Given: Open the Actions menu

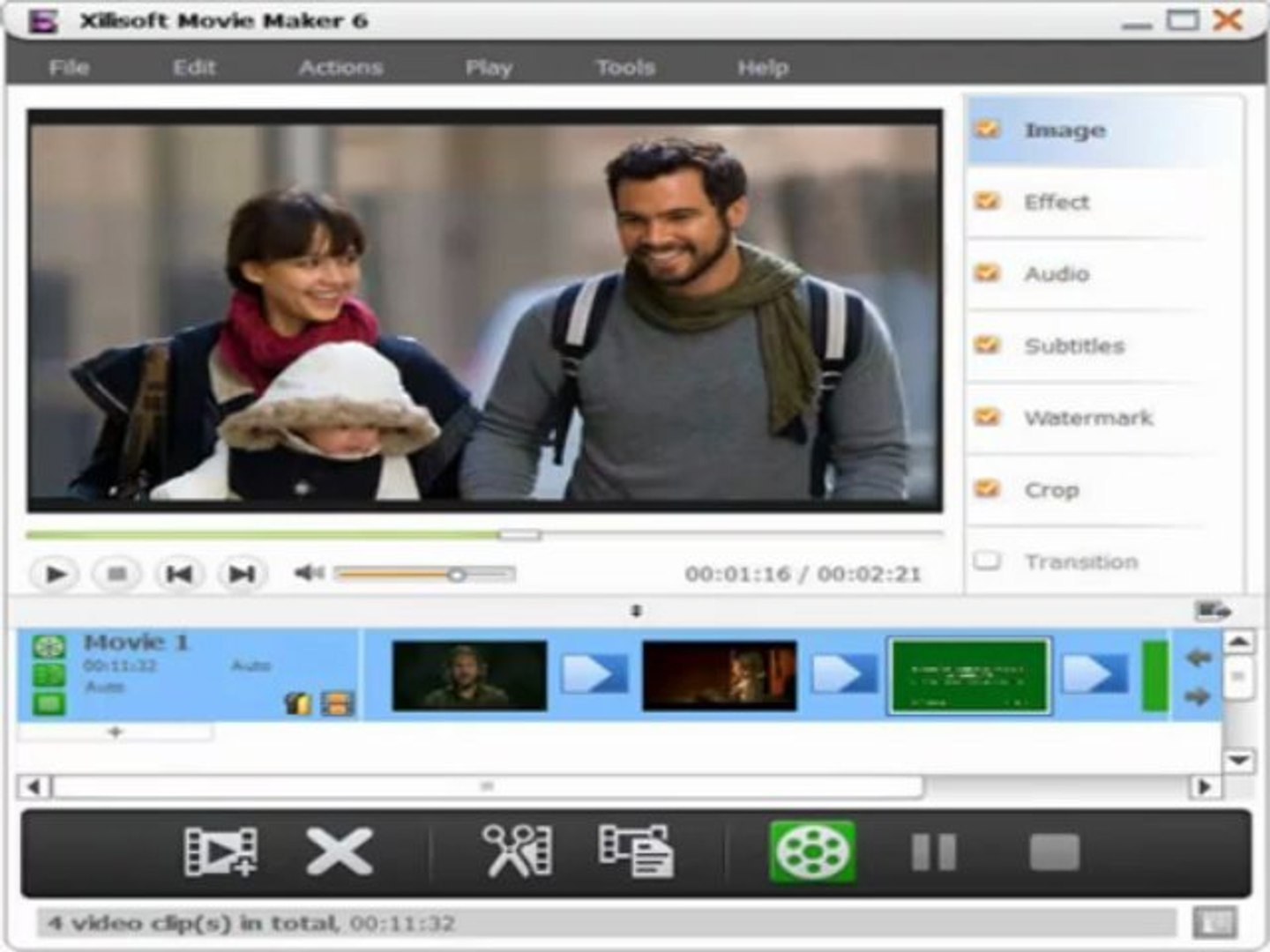Looking at the screenshot, I should (x=340, y=68).
